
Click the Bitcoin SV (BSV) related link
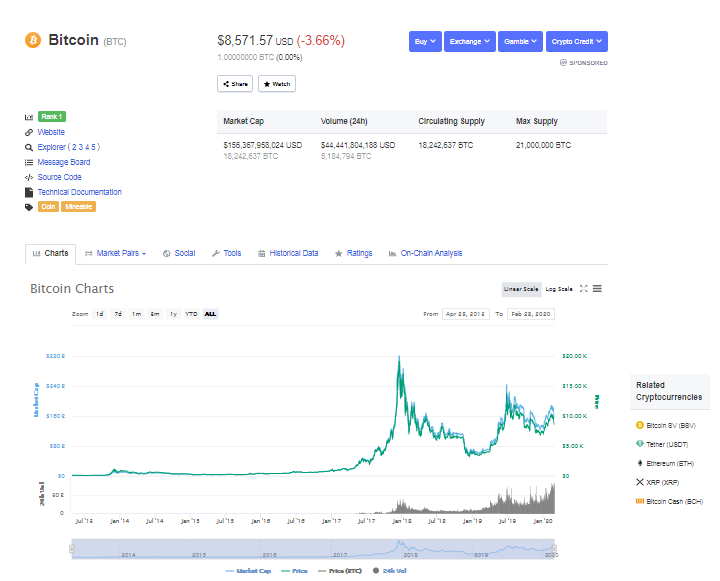point(671,426)
